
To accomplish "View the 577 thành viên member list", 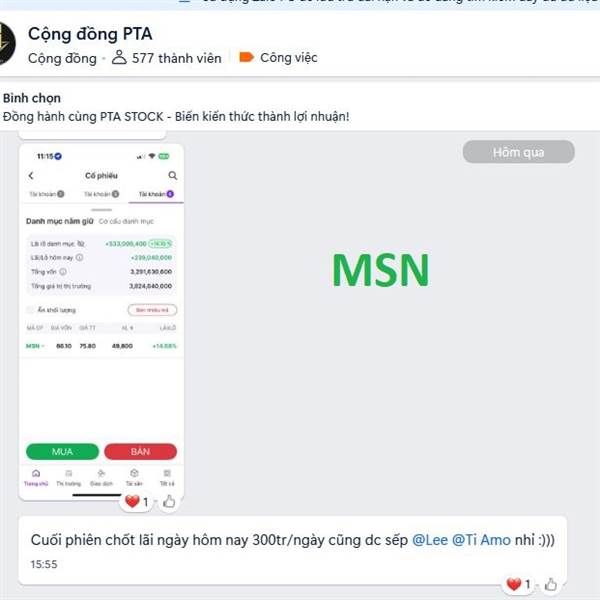I will pos(167,58).
